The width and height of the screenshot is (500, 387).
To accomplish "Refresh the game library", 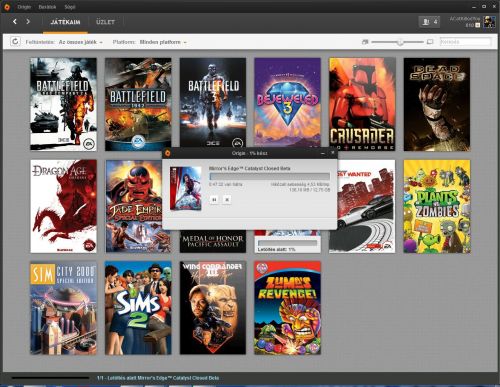I will pyautogui.click(x=15, y=42).
